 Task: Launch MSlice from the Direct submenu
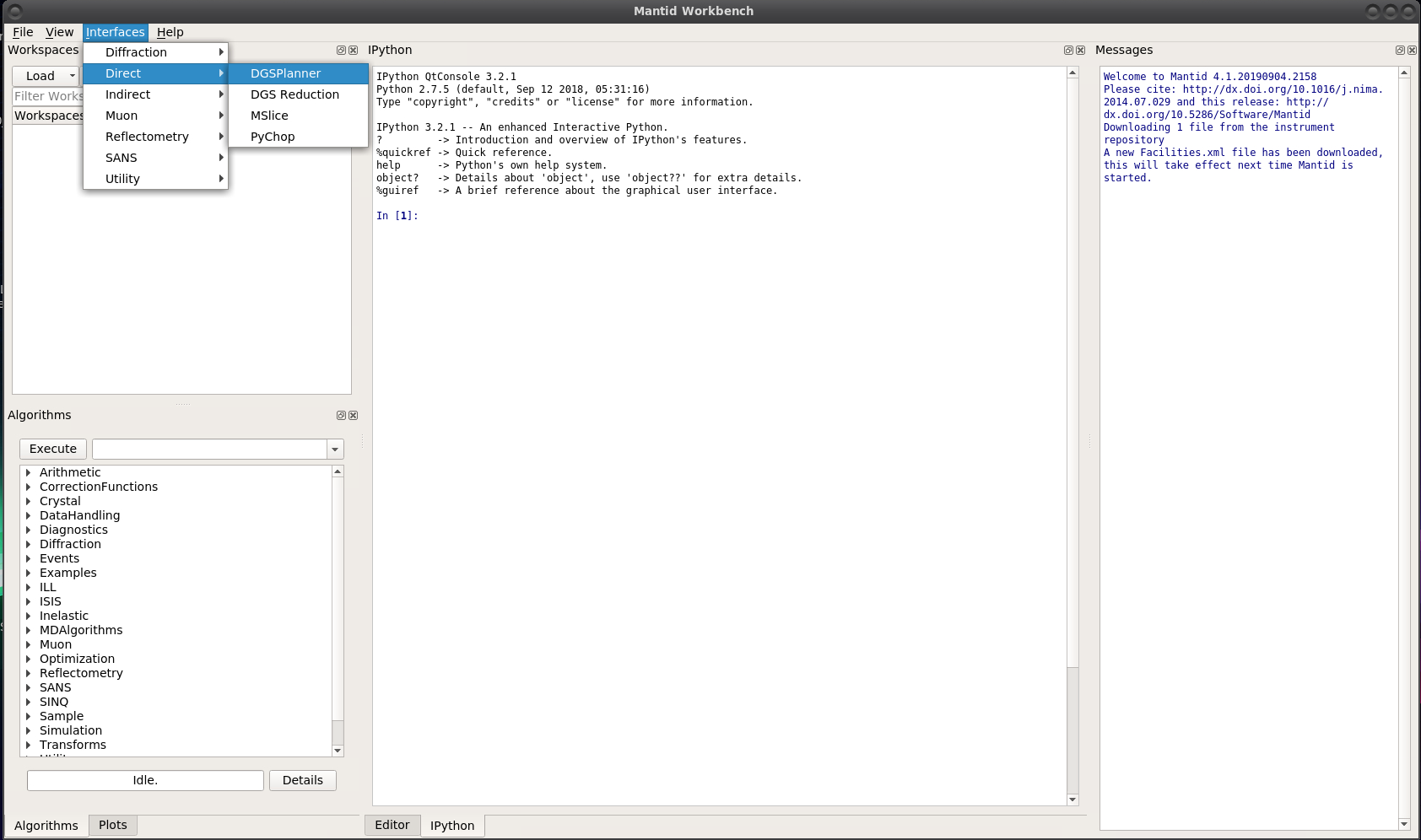[x=269, y=116]
